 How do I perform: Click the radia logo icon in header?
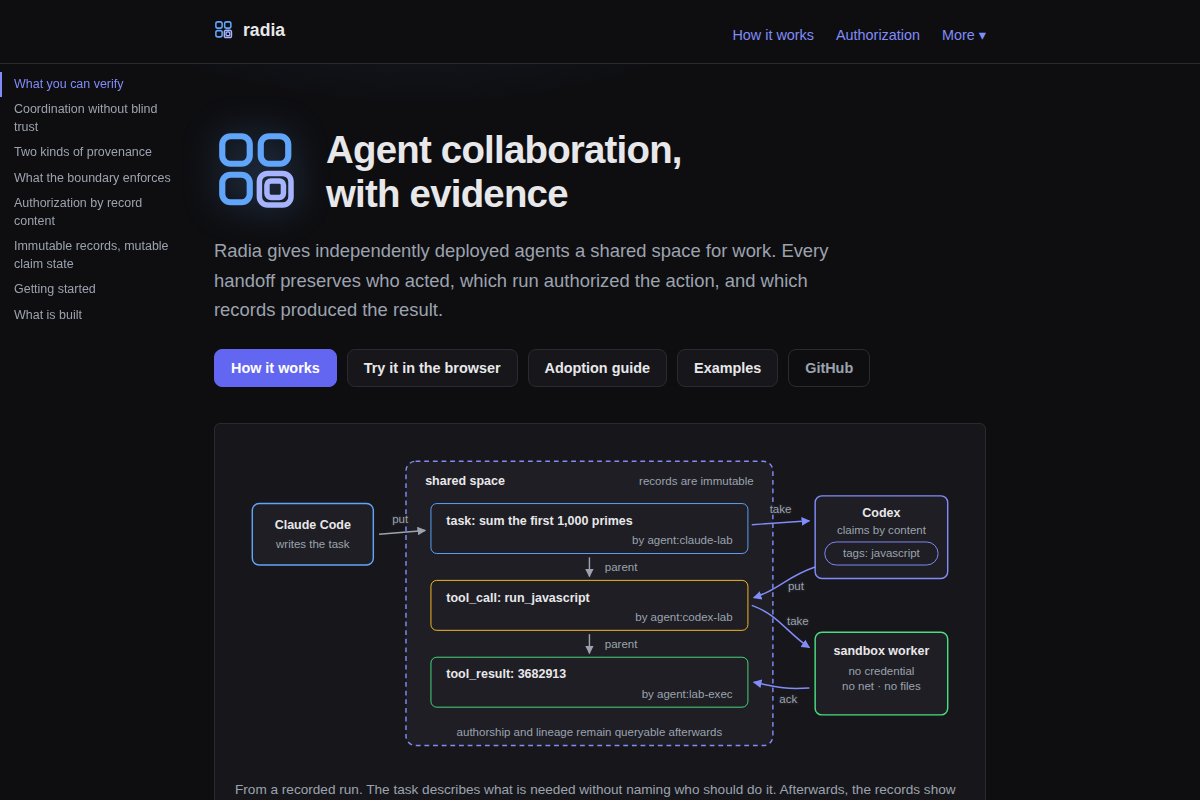click(x=223, y=30)
